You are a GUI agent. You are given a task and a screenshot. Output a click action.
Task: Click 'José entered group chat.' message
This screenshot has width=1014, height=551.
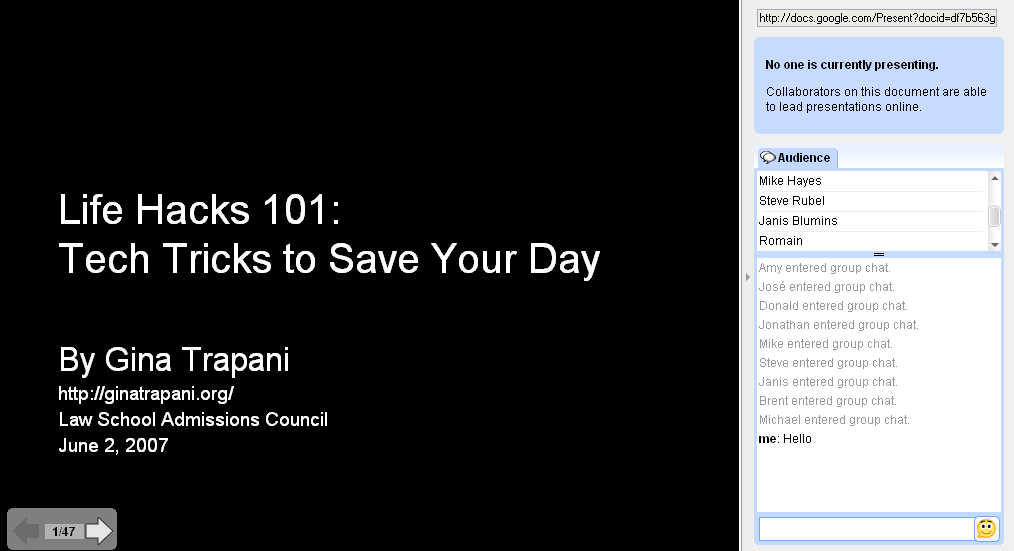(x=826, y=286)
